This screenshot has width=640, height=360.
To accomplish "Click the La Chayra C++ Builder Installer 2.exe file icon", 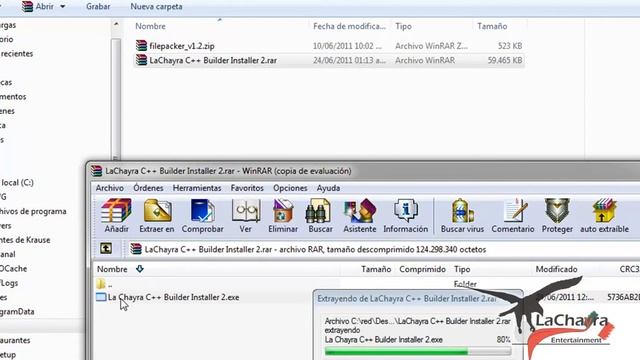I will click(x=101, y=297).
